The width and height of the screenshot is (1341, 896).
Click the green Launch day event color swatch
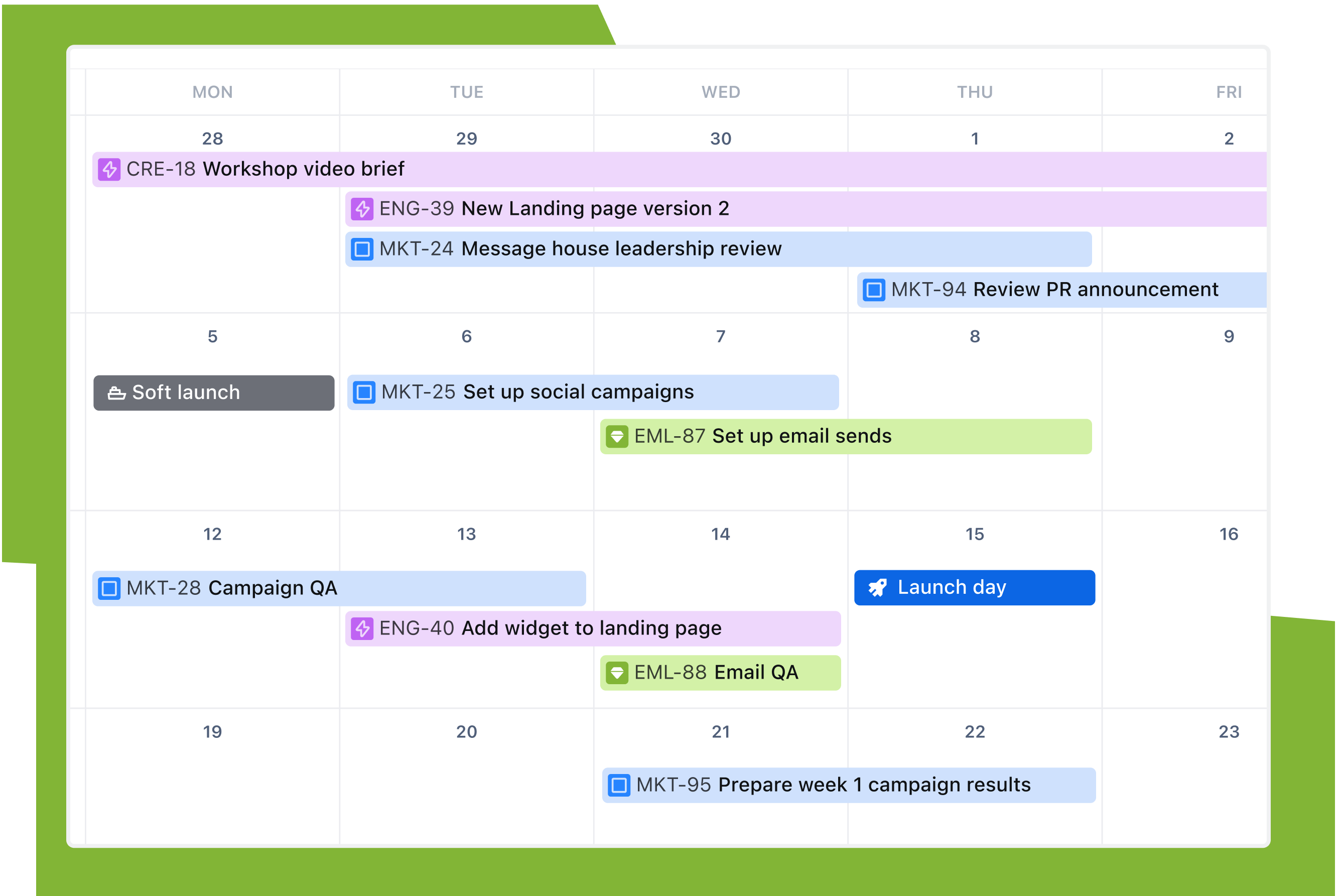point(879,587)
